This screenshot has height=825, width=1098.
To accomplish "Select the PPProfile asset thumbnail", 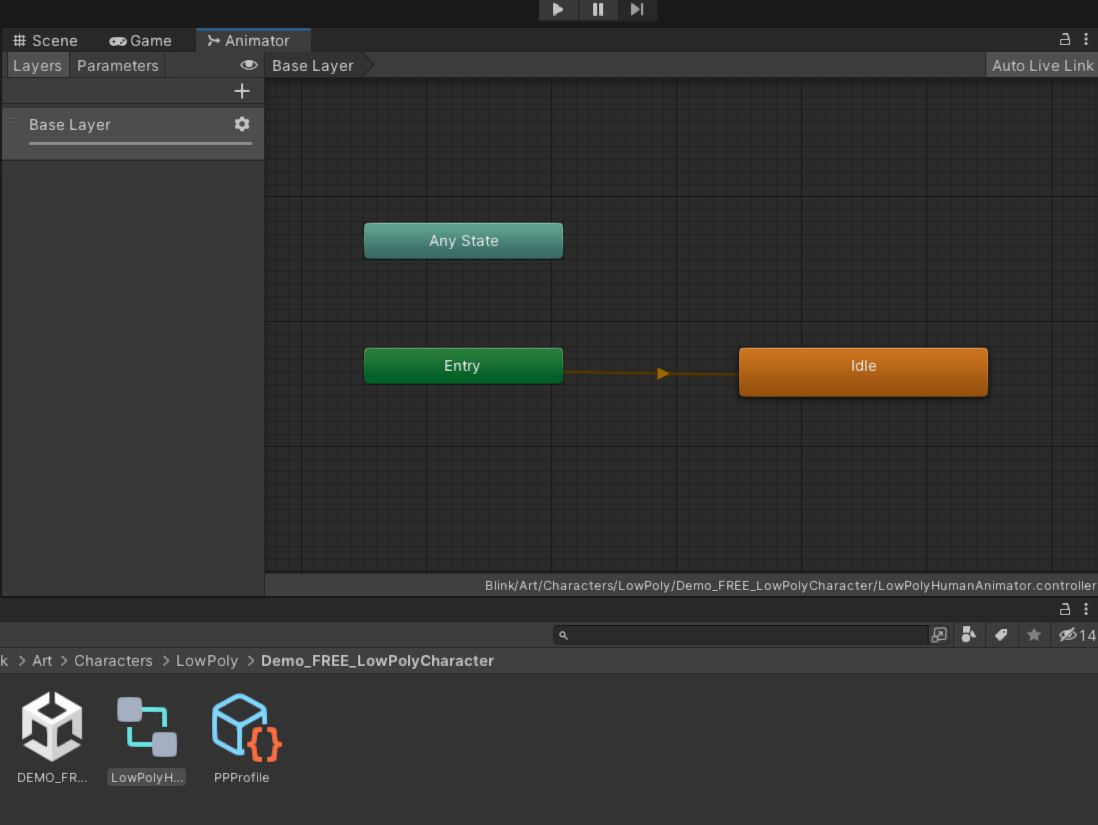I will 243,727.
